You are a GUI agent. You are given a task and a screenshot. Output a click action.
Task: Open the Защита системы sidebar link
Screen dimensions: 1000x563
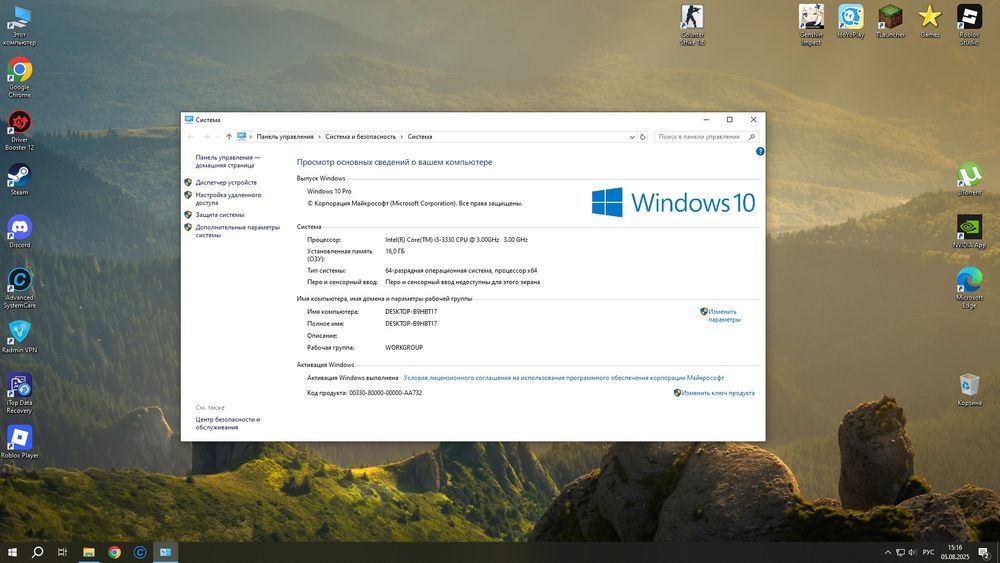(x=219, y=215)
